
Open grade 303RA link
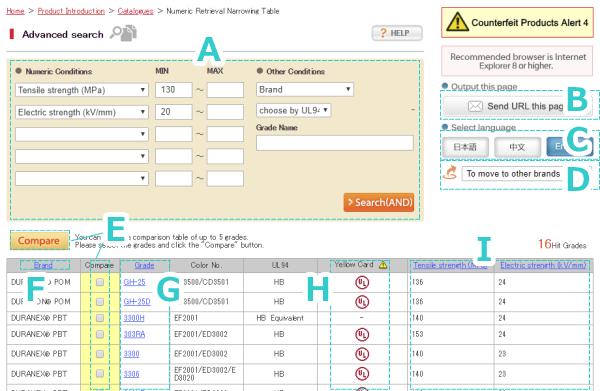[x=134, y=335]
